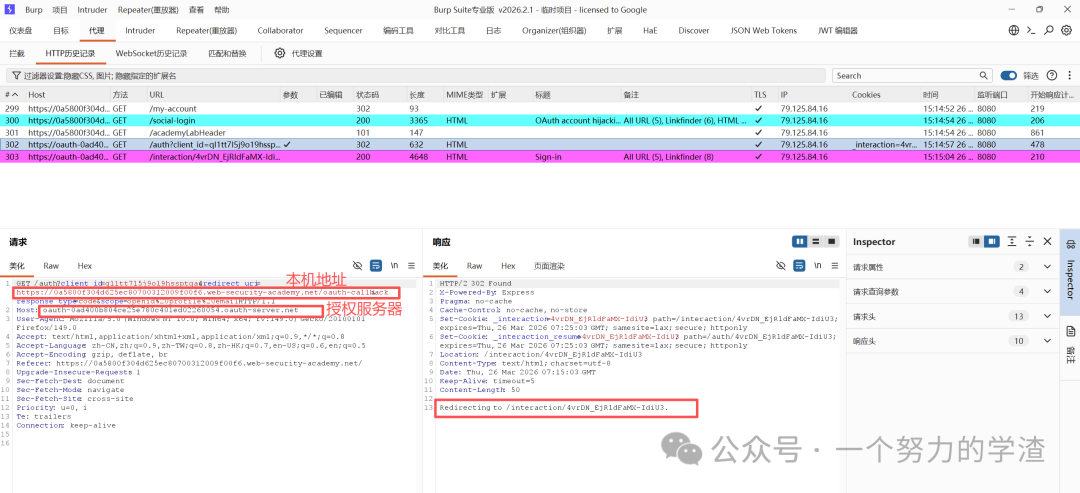1080x493 pixels.
Task: Collapse all Inspector sections icon
Action: click(1030, 242)
